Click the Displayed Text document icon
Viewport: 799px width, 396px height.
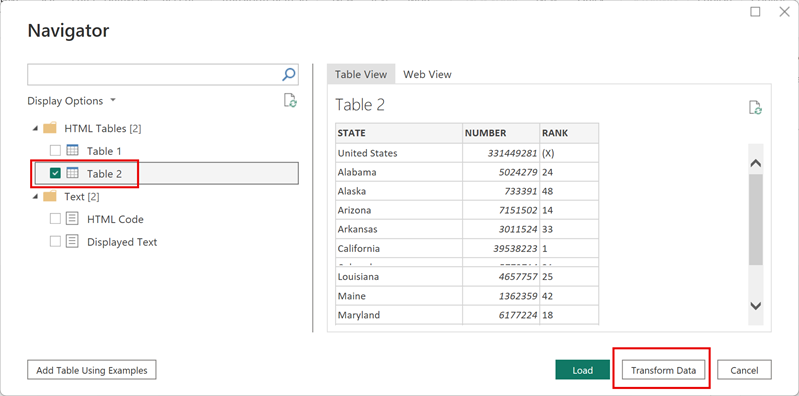72,241
